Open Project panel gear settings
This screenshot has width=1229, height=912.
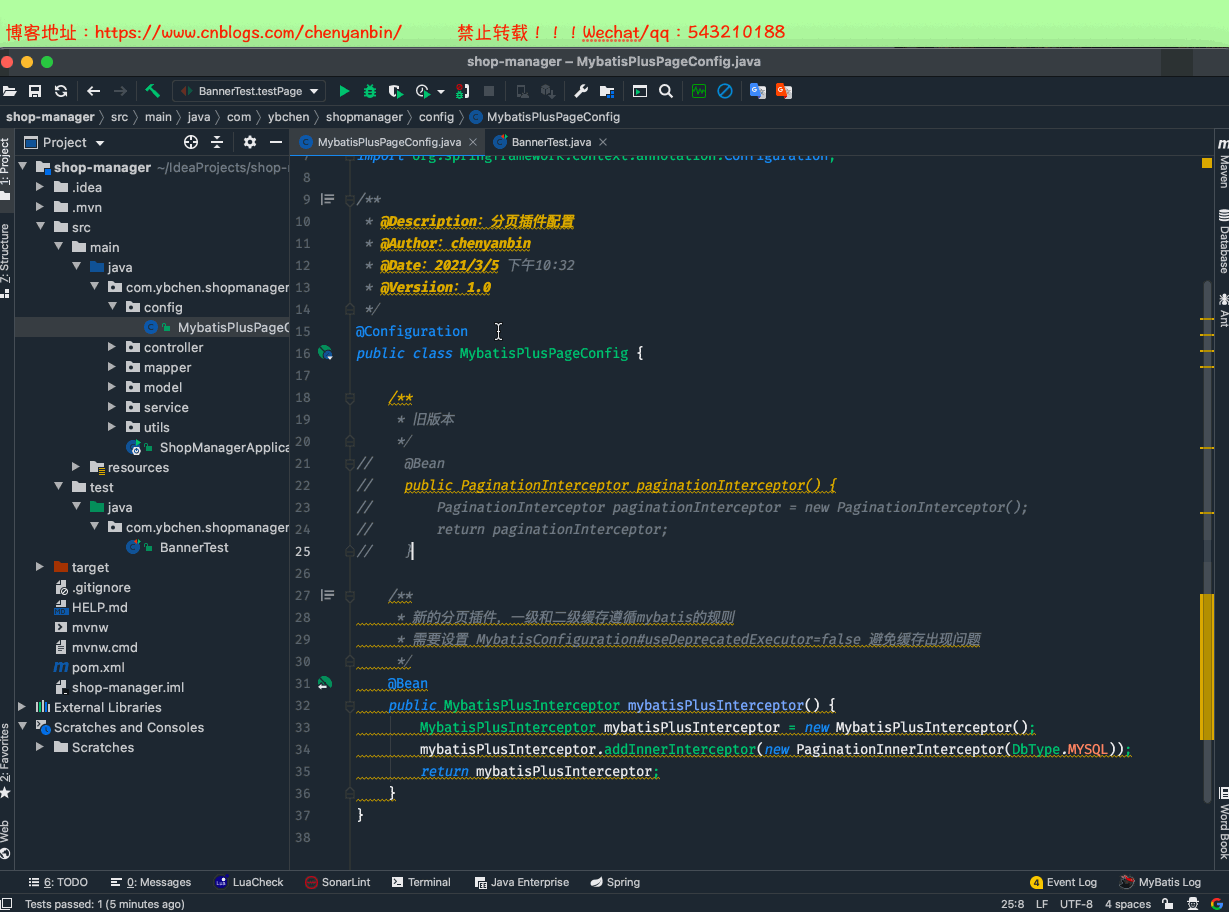(x=250, y=142)
